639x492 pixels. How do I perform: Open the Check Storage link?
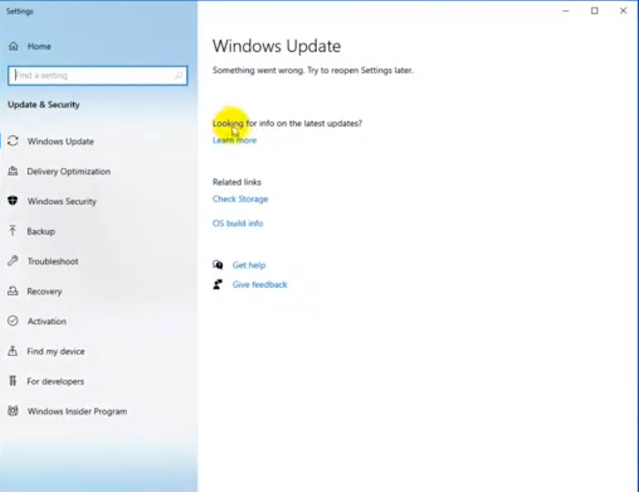(240, 199)
